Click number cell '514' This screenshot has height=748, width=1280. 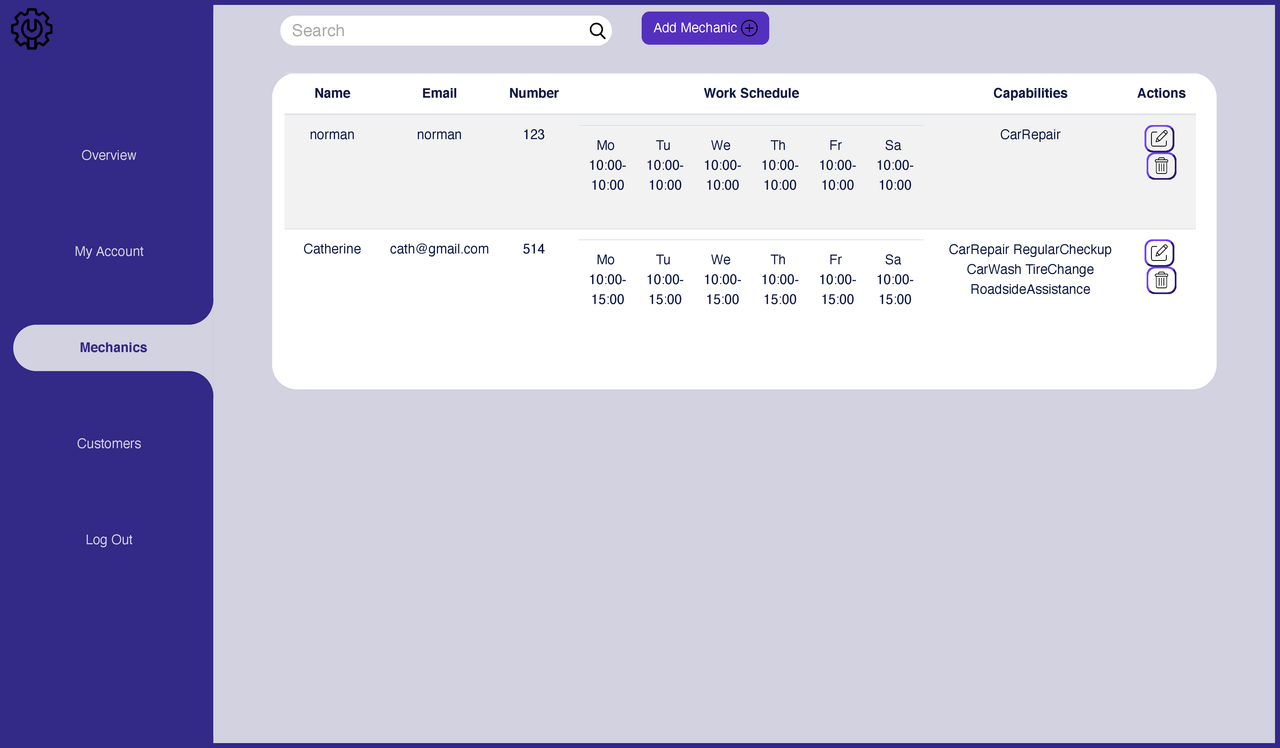point(534,249)
